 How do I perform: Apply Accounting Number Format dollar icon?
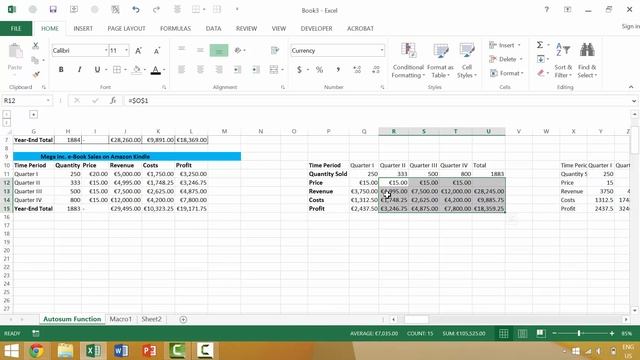click(299, 70)
